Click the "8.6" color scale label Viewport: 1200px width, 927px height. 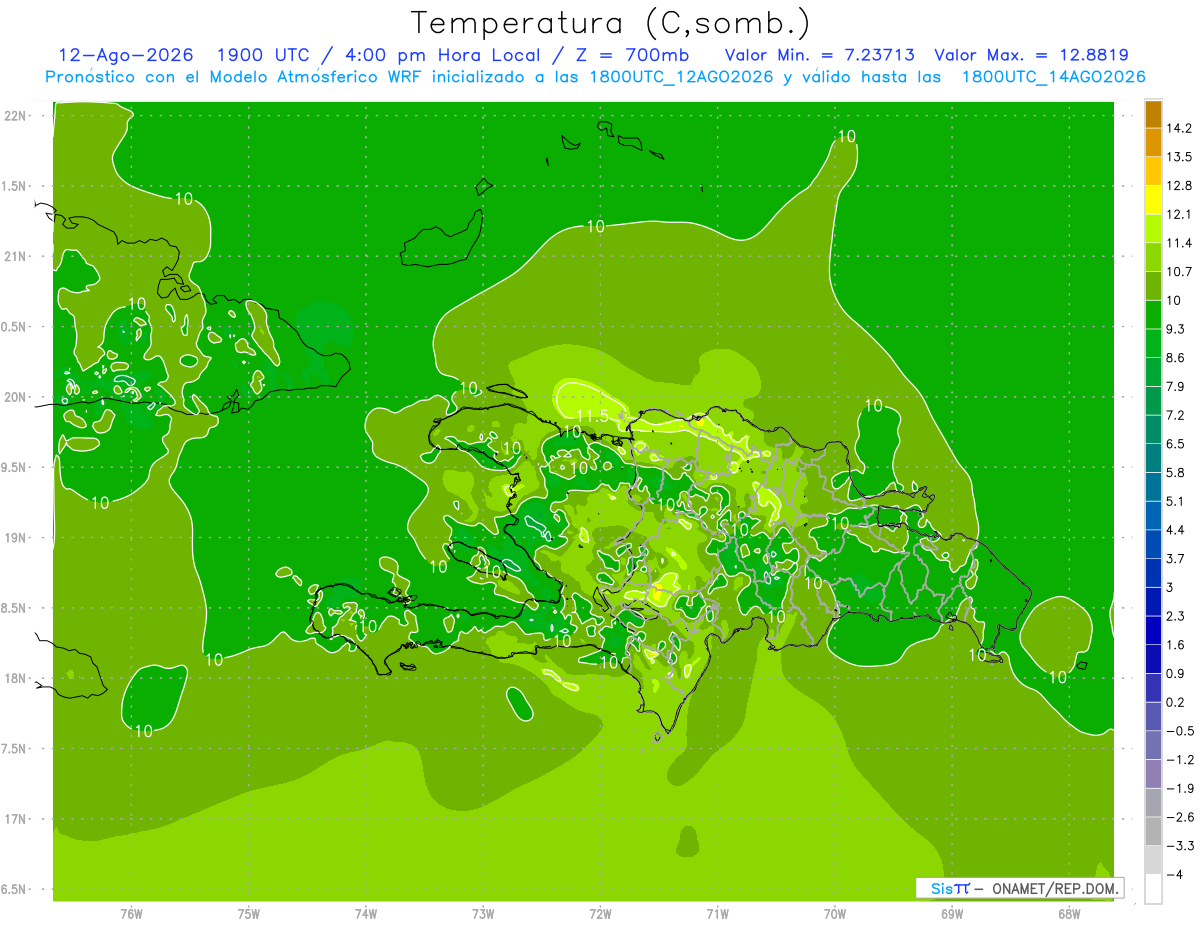click(x=1177, y=357)
